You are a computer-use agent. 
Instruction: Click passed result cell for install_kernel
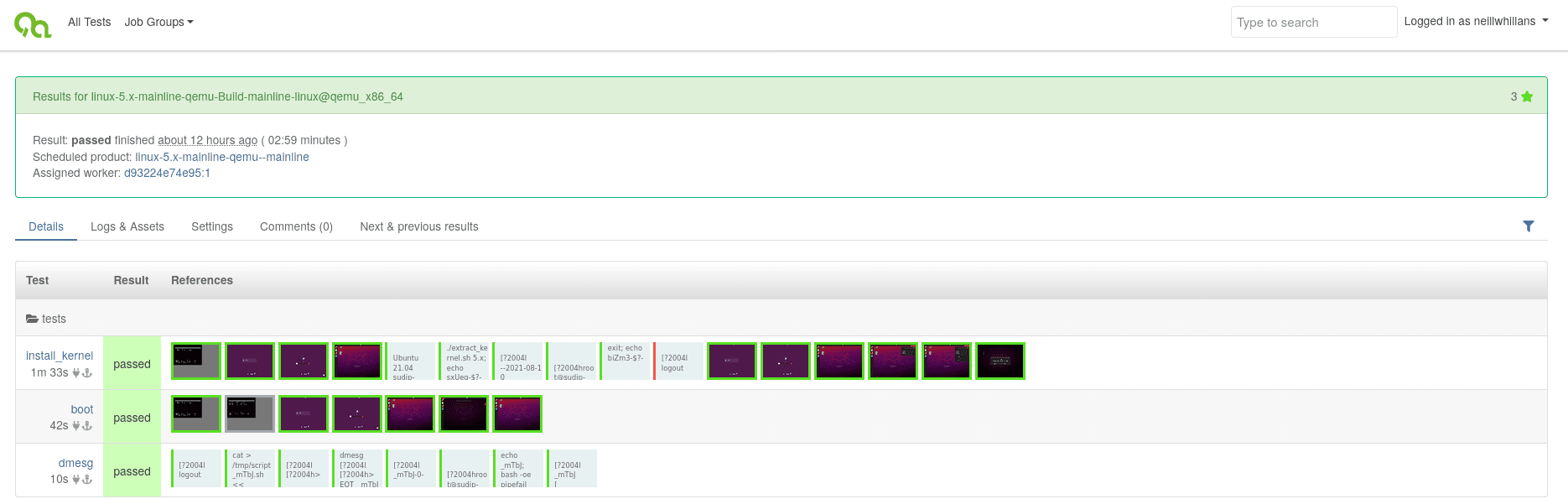point(132,363)
